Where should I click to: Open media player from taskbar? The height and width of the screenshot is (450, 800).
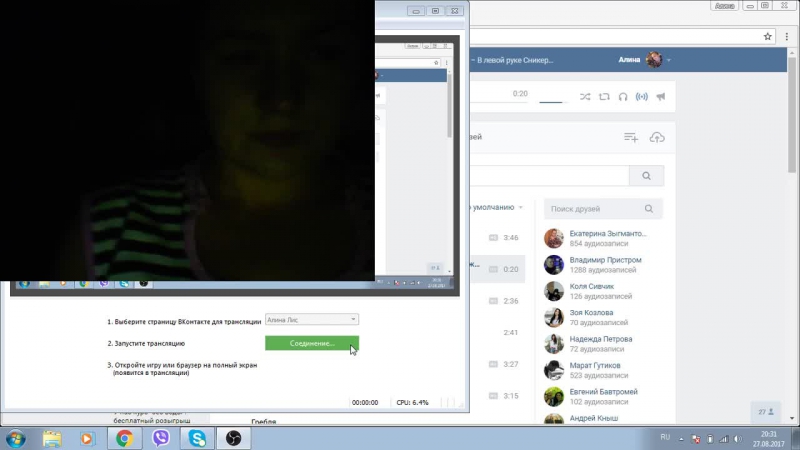87,438
